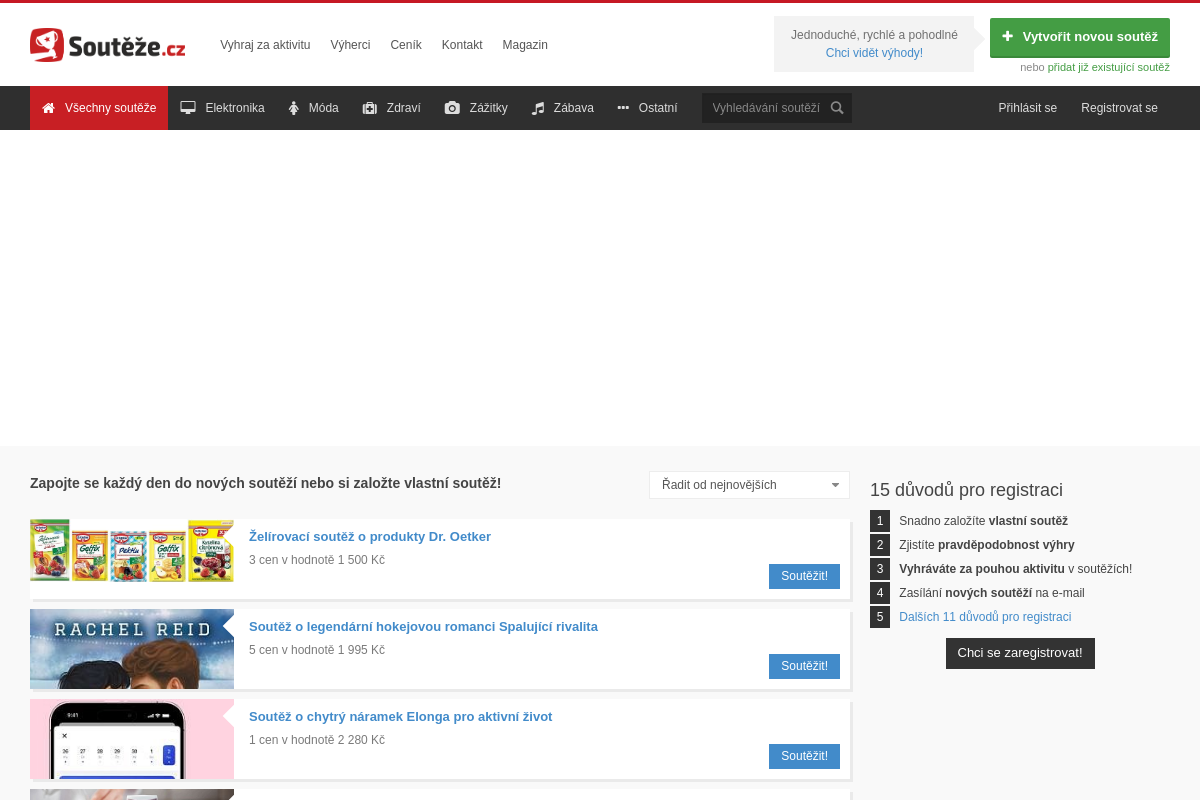Click text '3 cen v hodnotě 1 500 Kč'

pos(317,560)
